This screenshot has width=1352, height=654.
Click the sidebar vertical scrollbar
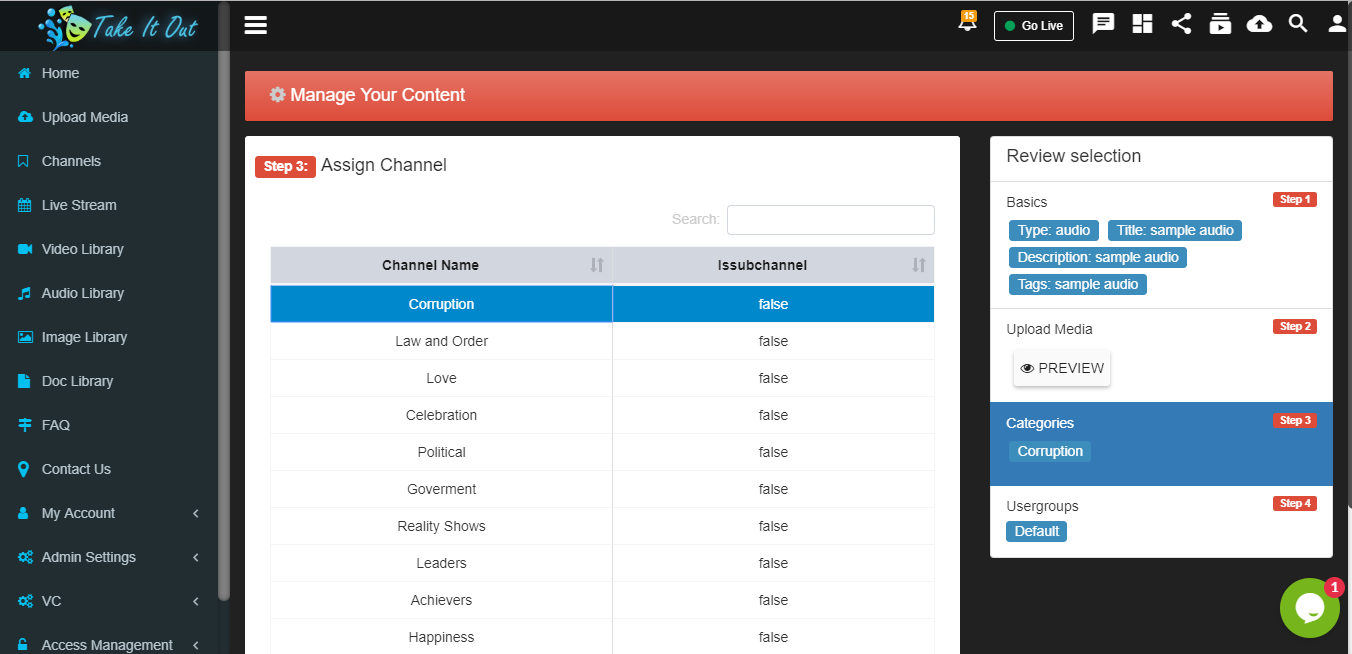tap(224, 300)
